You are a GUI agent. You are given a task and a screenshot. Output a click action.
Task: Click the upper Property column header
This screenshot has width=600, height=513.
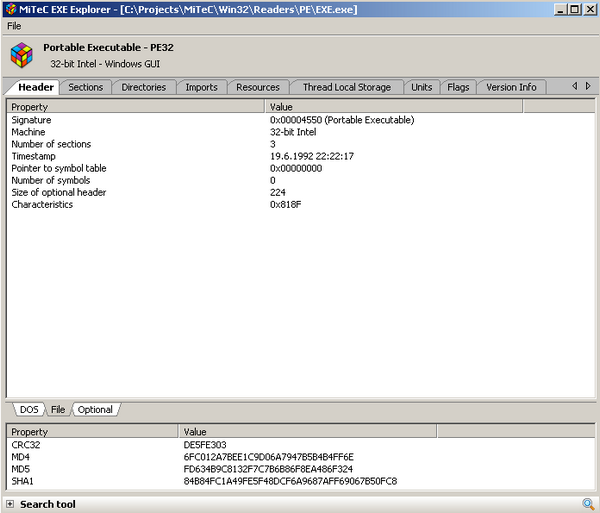click(x=136, y=107)
